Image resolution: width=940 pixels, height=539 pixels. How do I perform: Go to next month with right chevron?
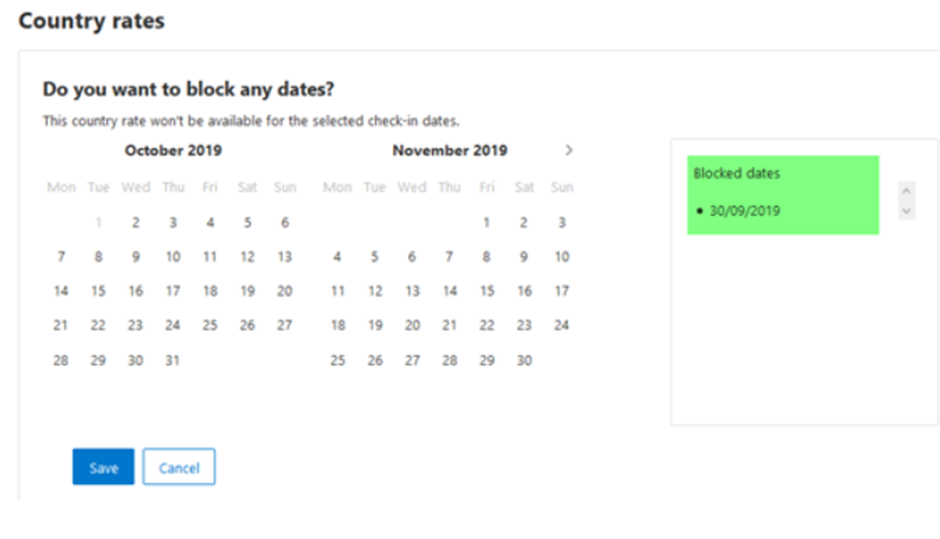(569, 151)
